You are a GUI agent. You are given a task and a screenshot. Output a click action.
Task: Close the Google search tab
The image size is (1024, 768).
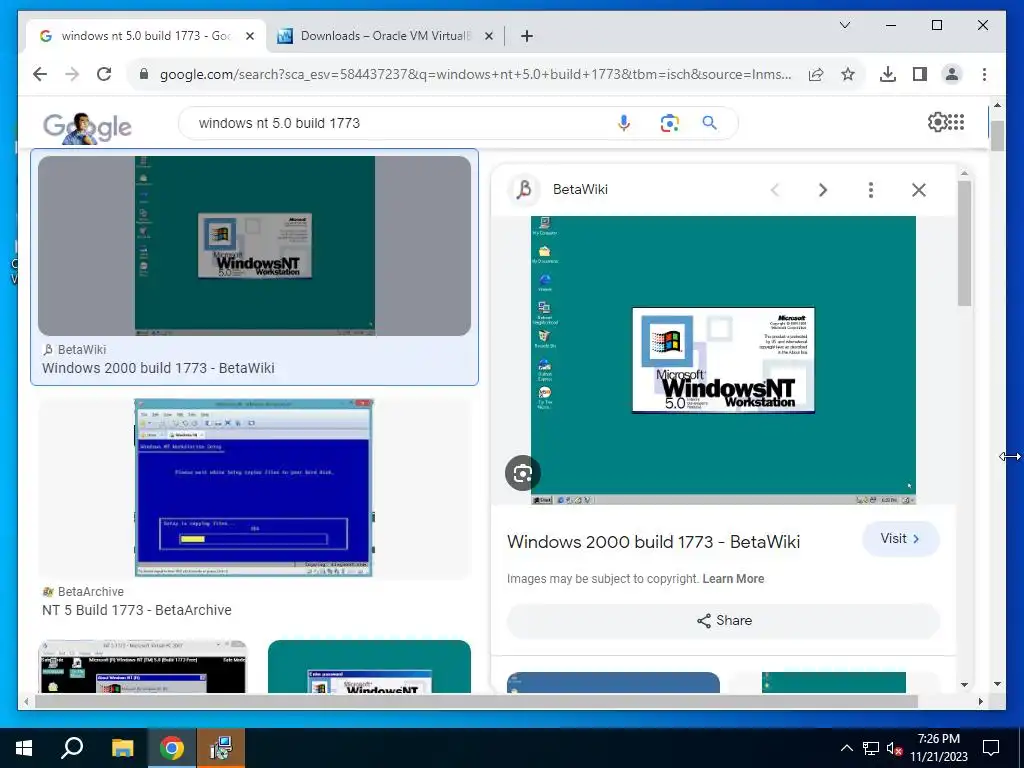click(x=249, y=36)
